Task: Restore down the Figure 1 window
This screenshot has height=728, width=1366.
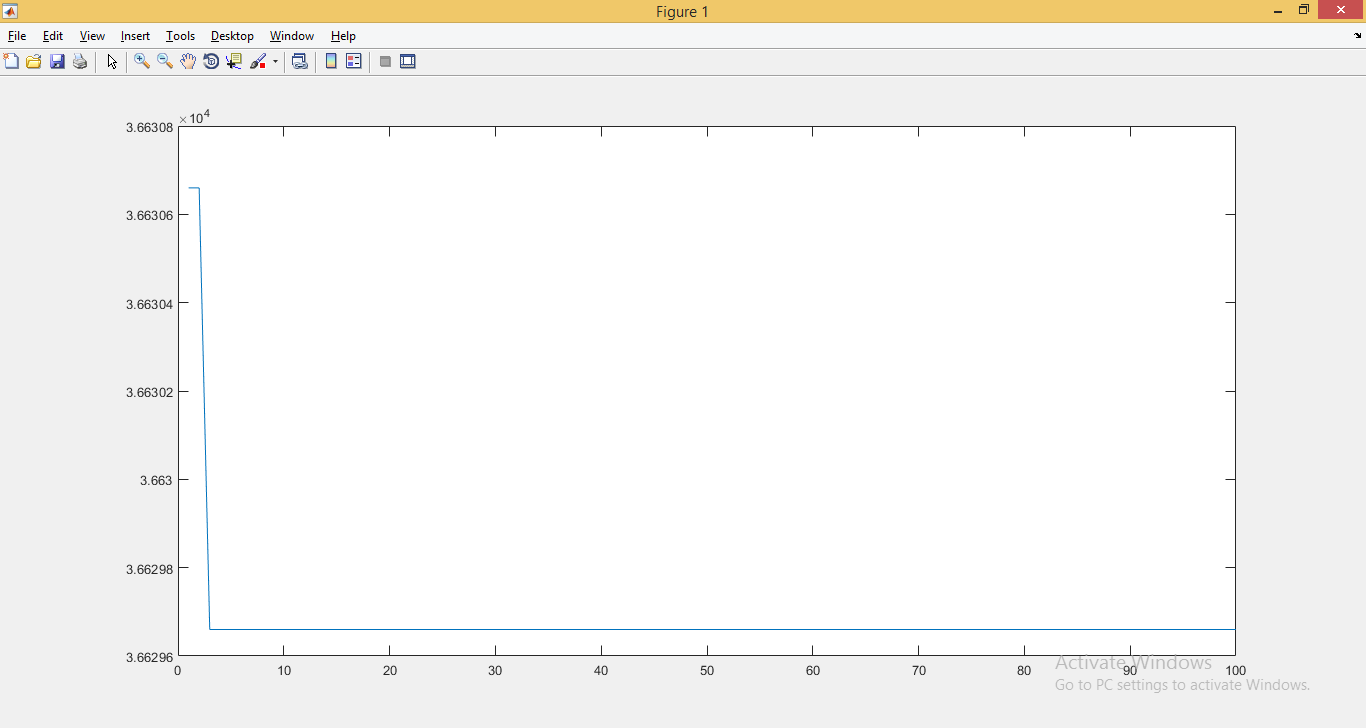Action: 1304,11
